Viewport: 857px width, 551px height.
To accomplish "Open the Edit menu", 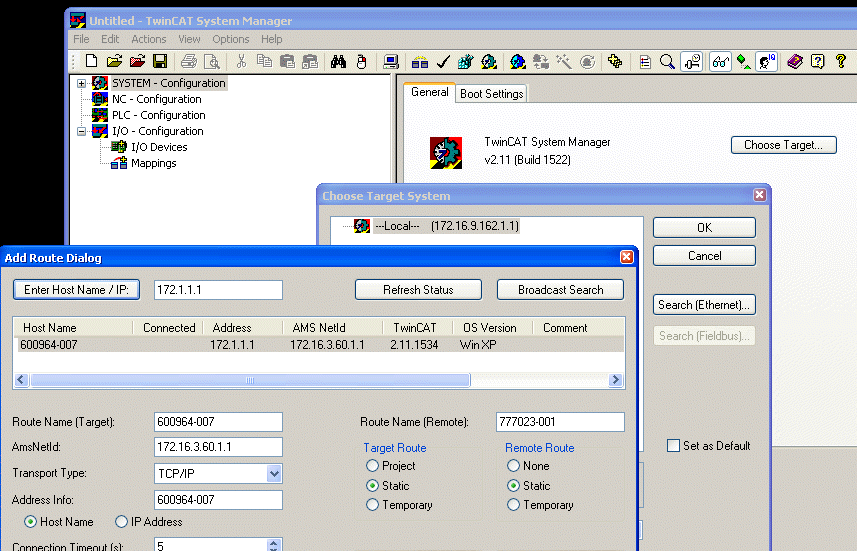I will point(110,39).
